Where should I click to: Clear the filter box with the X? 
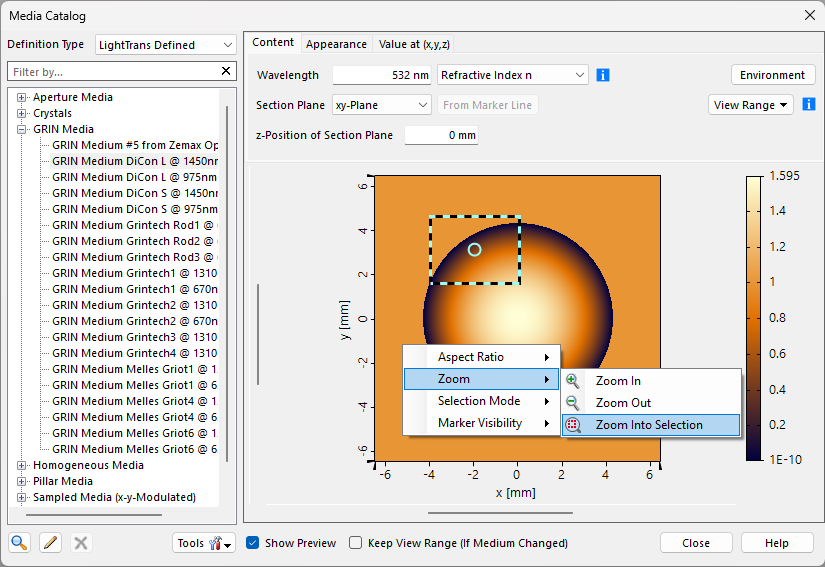coord(226,71)
